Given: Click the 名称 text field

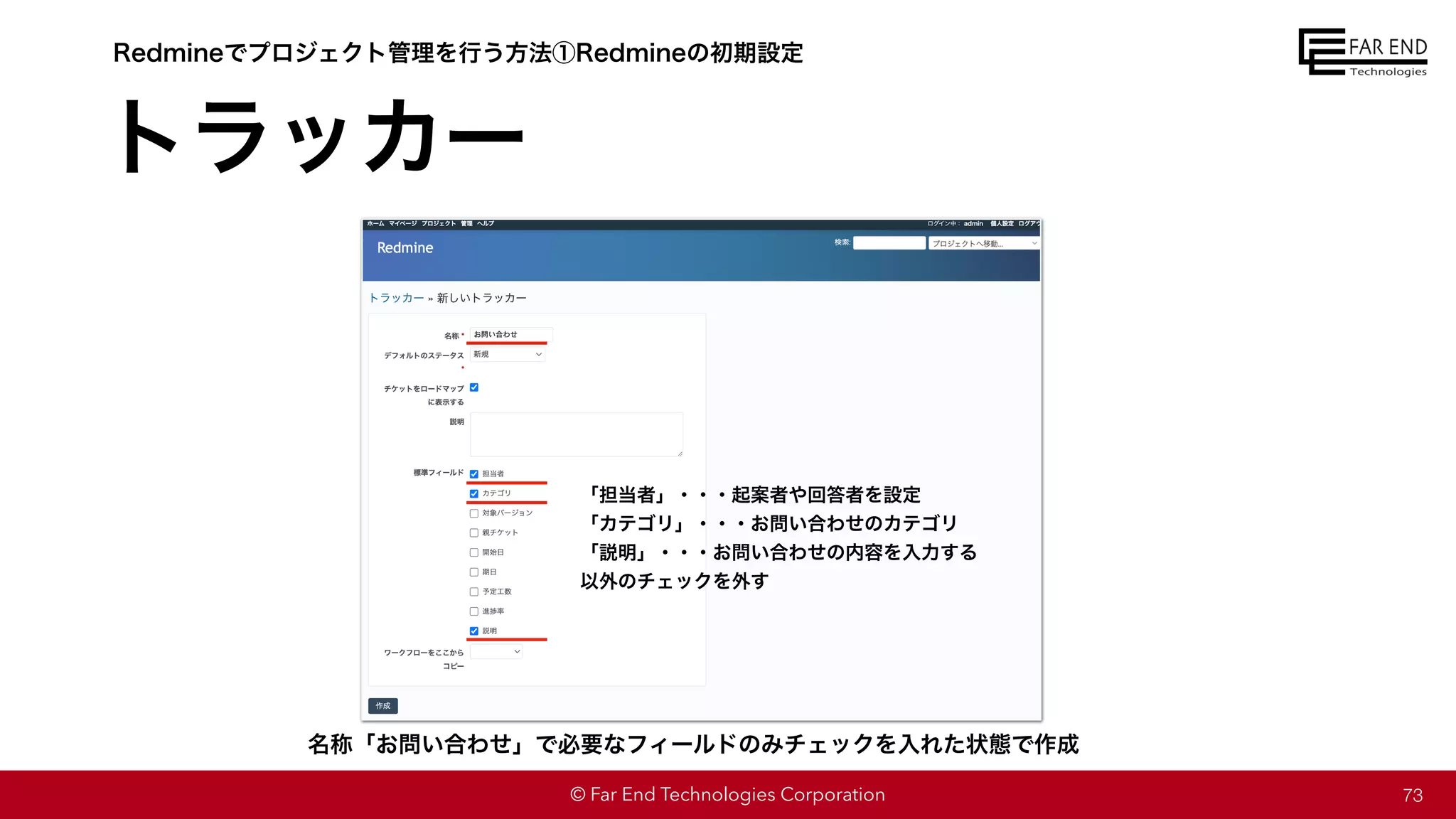Looking at the screenshot, I should click(511, 334).
